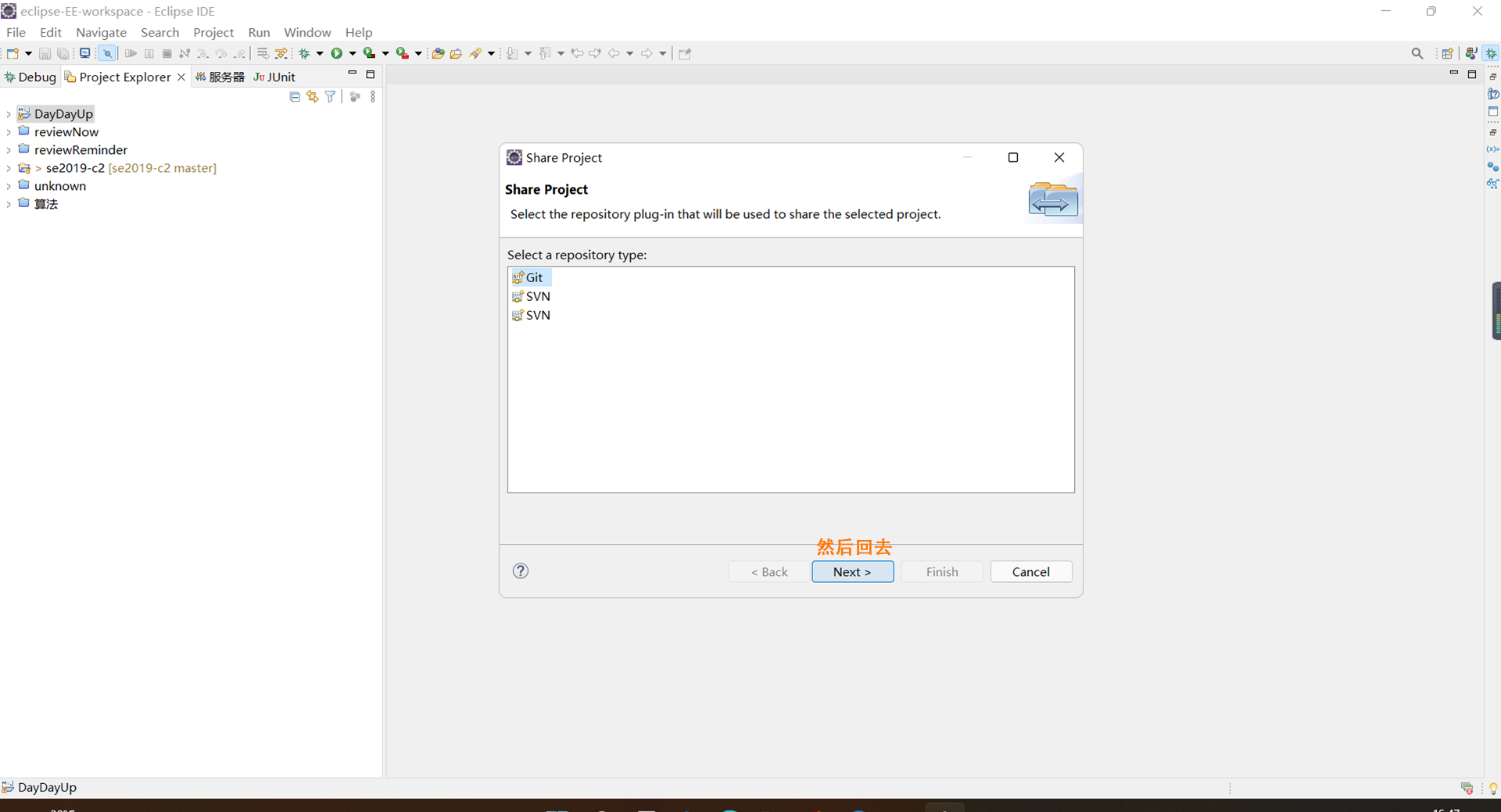Viewport: 1501px width, 812px height.
Task: Click the Suspend debug icon
Action: (149, 53)
